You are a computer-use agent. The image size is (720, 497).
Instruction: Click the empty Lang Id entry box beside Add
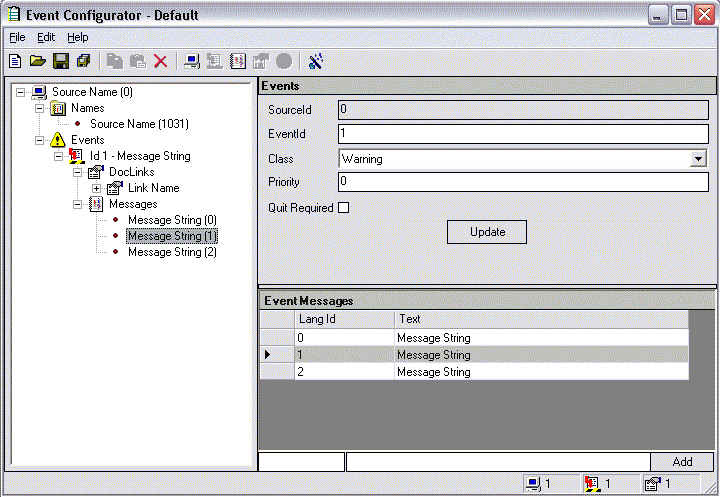(x=302, y=462)
